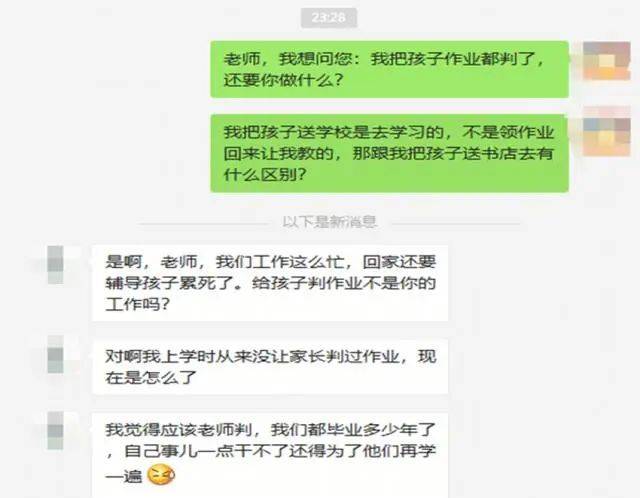Click text '不是领作业' in green message
This screenshot has width=640, height=498.
click(x=508, y=132)
